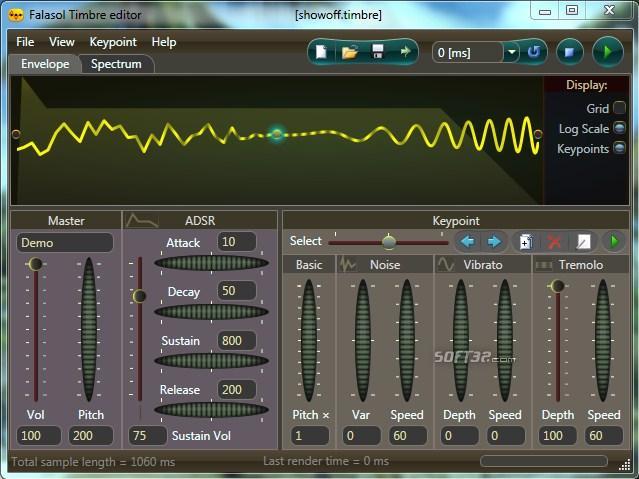Click the Decay horizontal wheel control
Screen dimensions: 639x479
click(212, 312)
